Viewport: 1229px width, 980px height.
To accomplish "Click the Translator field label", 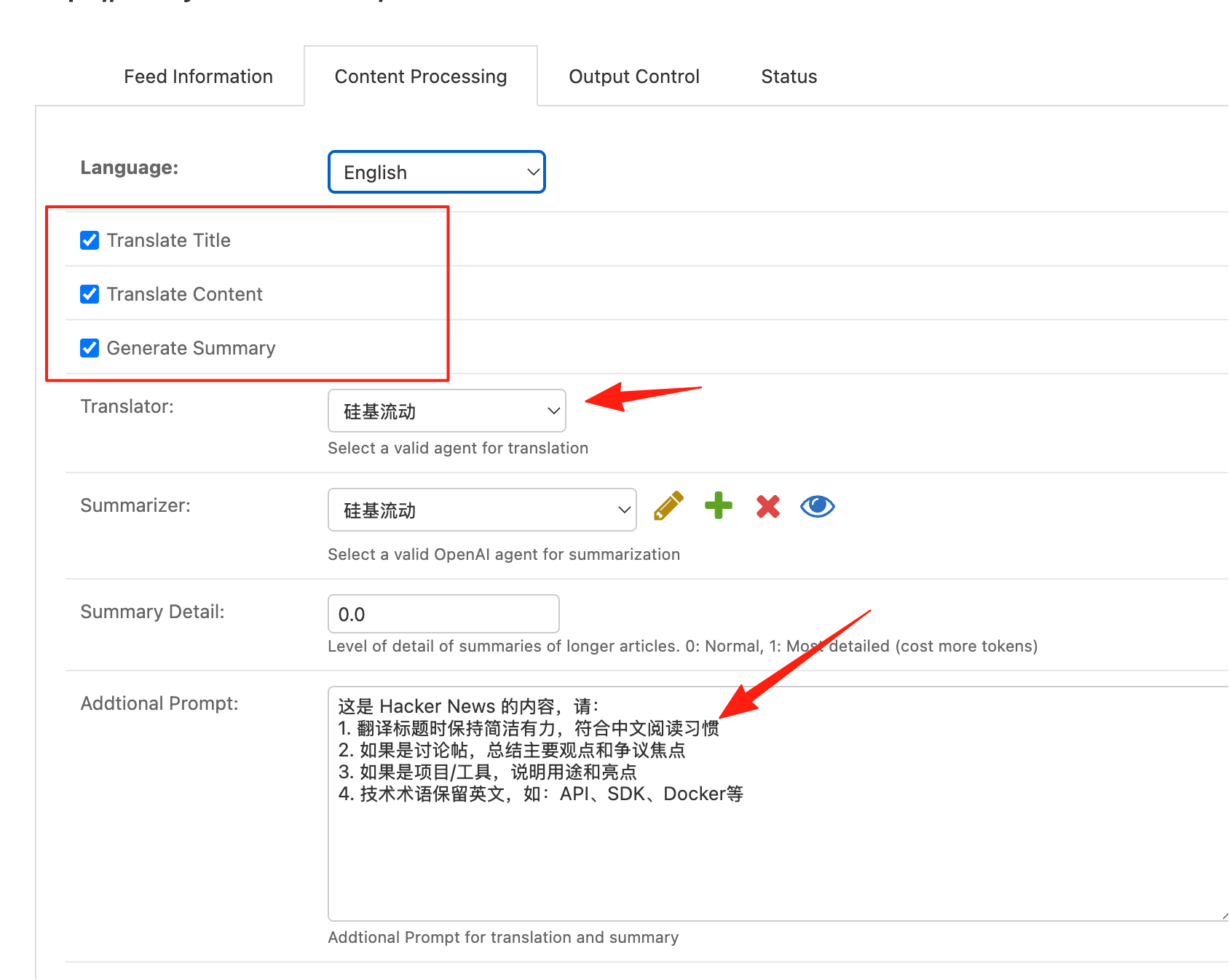I will coord(127,406).
